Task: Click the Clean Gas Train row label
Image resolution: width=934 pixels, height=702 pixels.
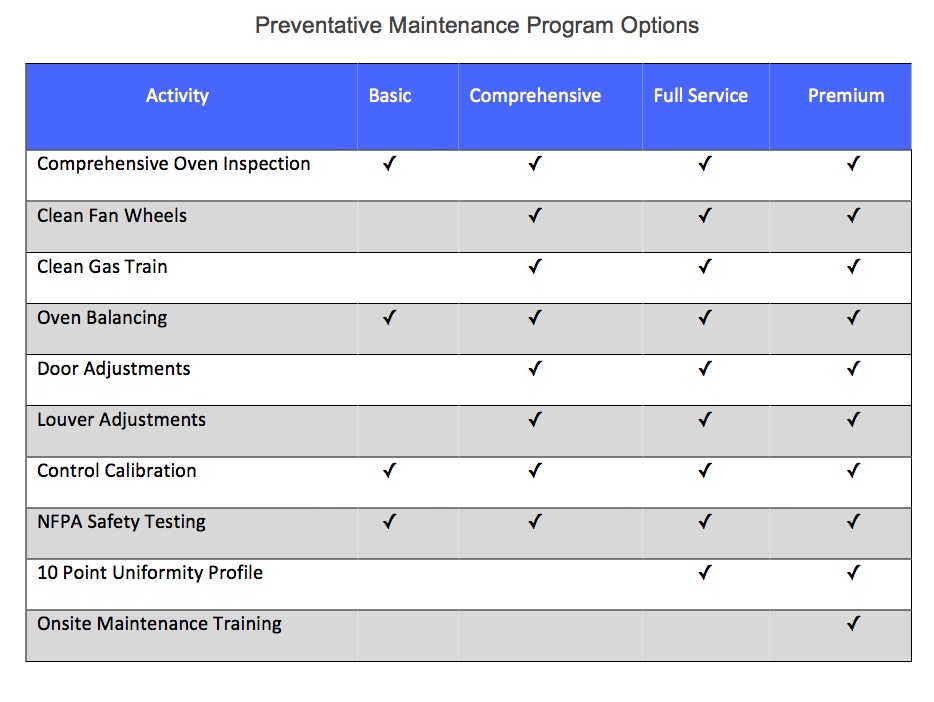Action: (102, 267)
